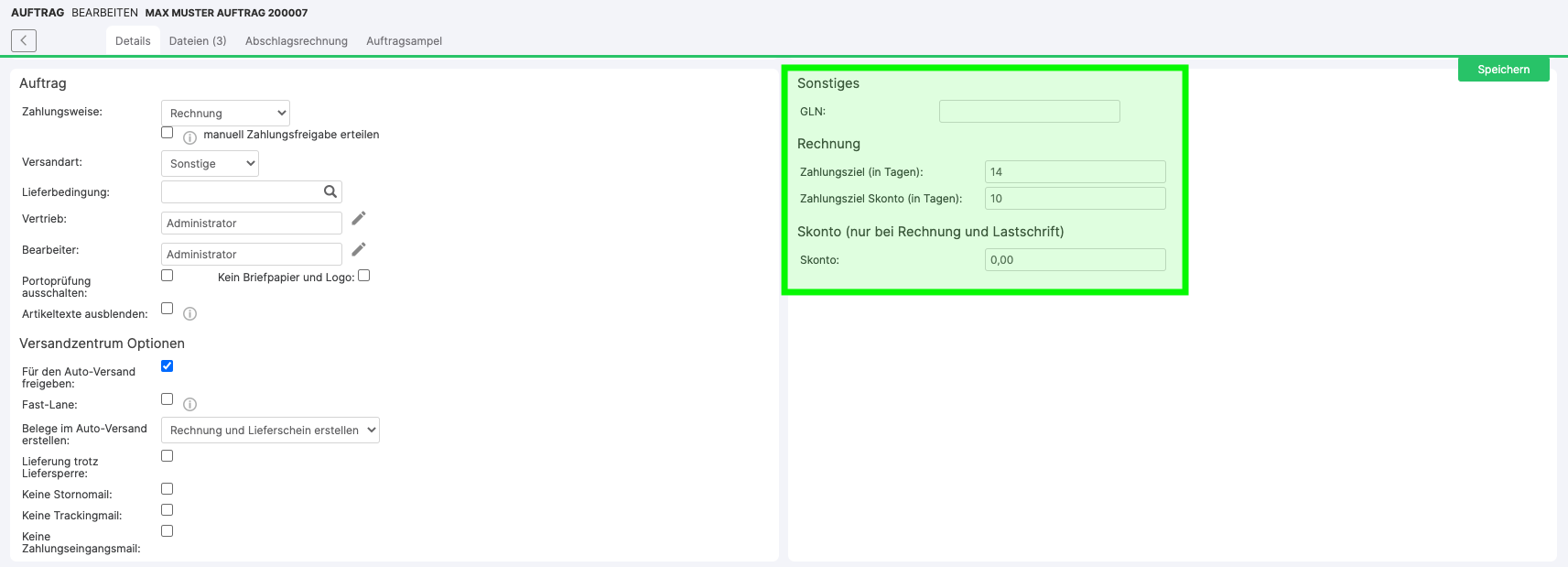Tick the Kein Briefpapier und Logo checkbox

pyautogui.click(x=364, y=276)
